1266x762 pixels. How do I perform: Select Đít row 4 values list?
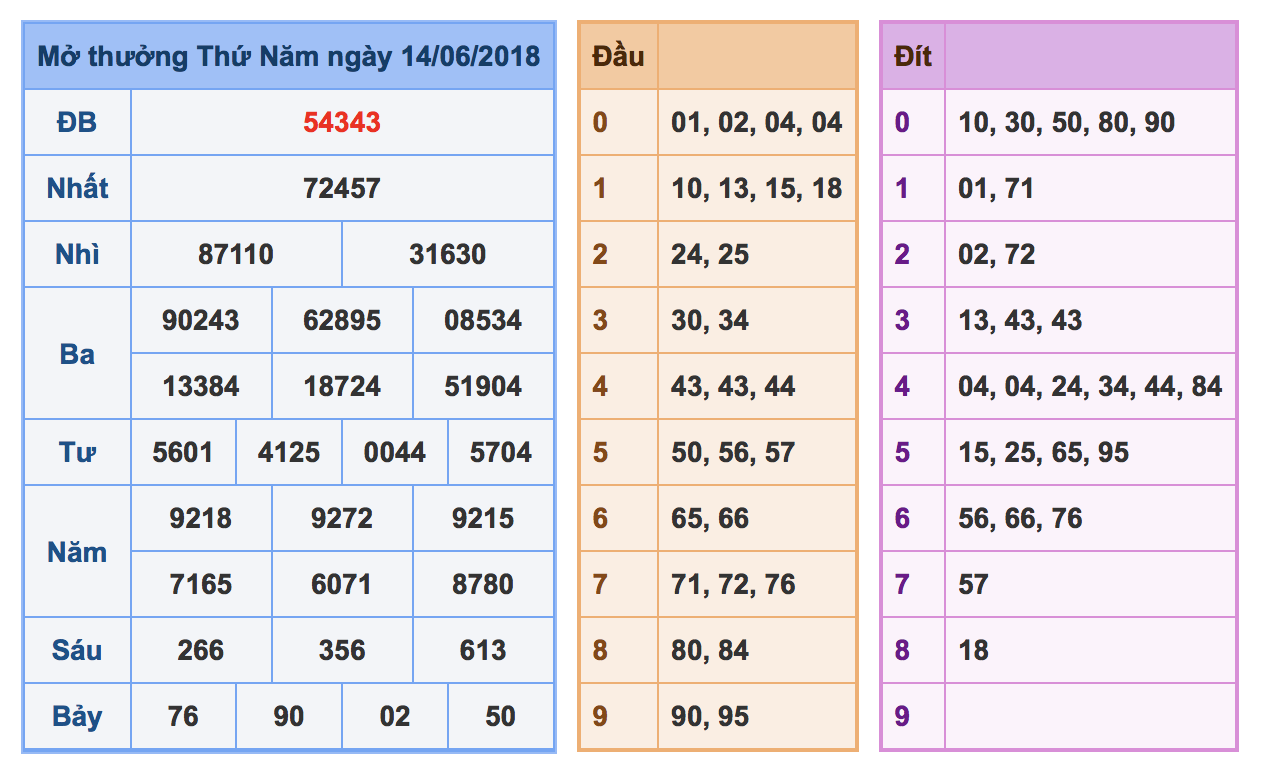1090,386
